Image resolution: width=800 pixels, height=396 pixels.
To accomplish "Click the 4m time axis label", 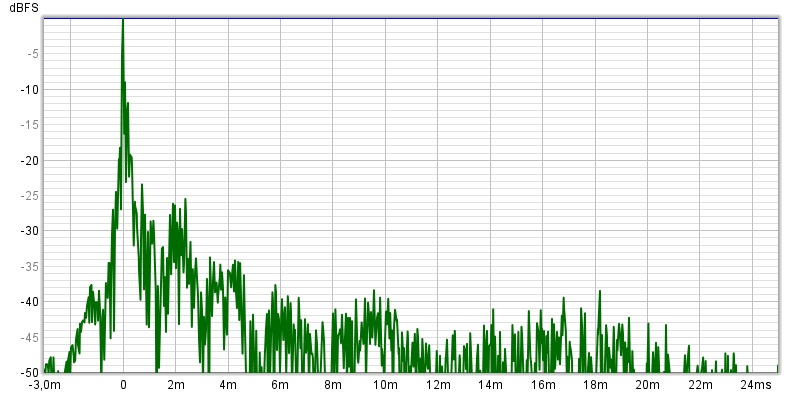I will coord(228,385).
